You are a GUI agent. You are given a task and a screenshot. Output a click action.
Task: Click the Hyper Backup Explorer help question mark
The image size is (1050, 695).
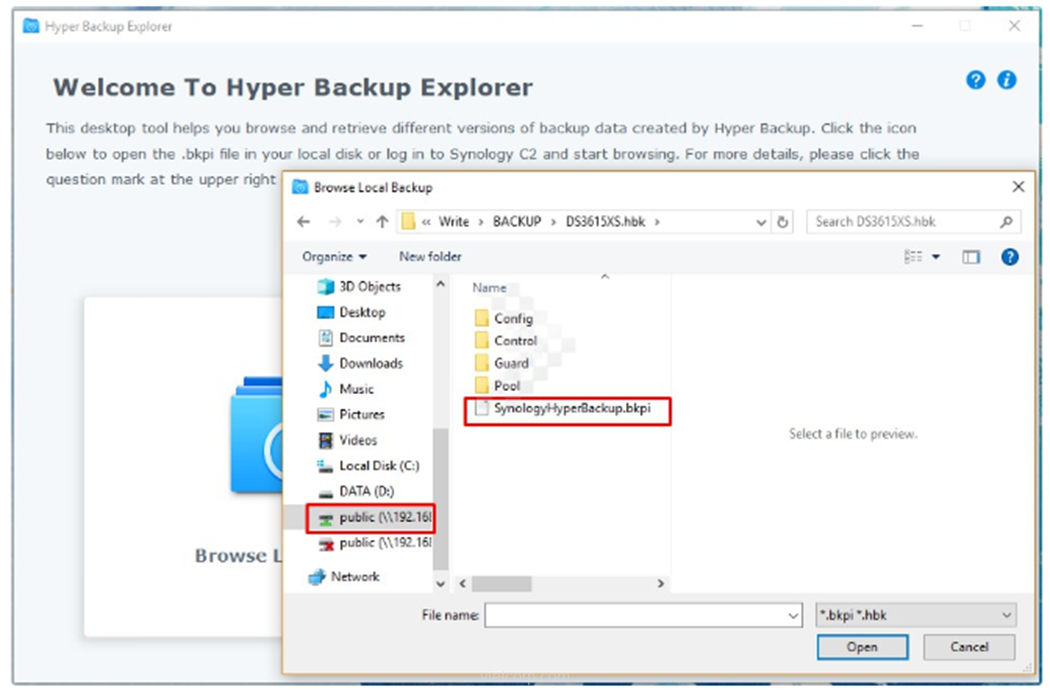975,81
